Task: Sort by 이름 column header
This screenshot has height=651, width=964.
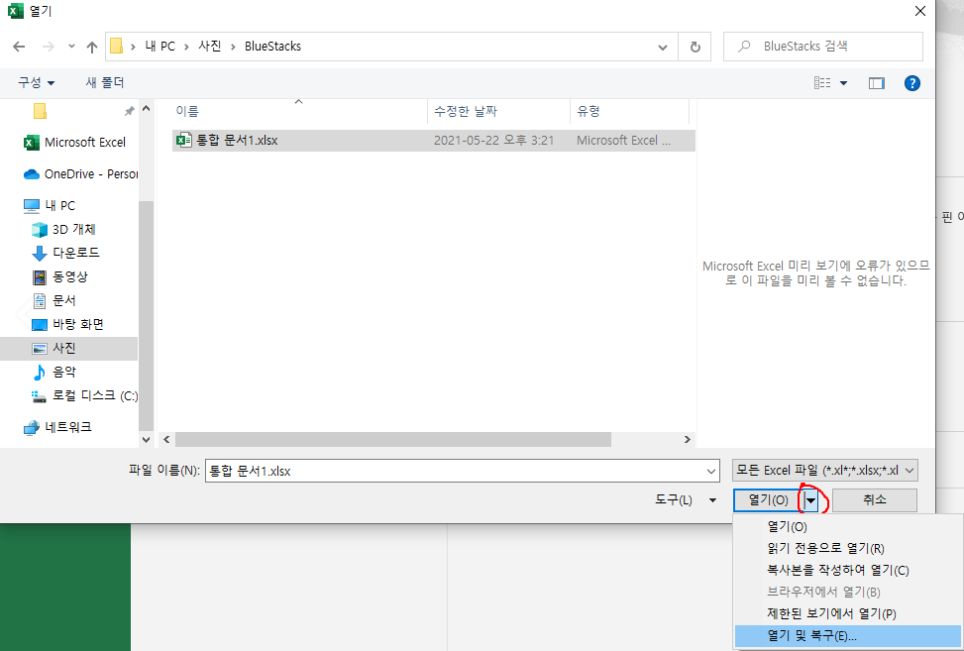Action: coord(187,111)
